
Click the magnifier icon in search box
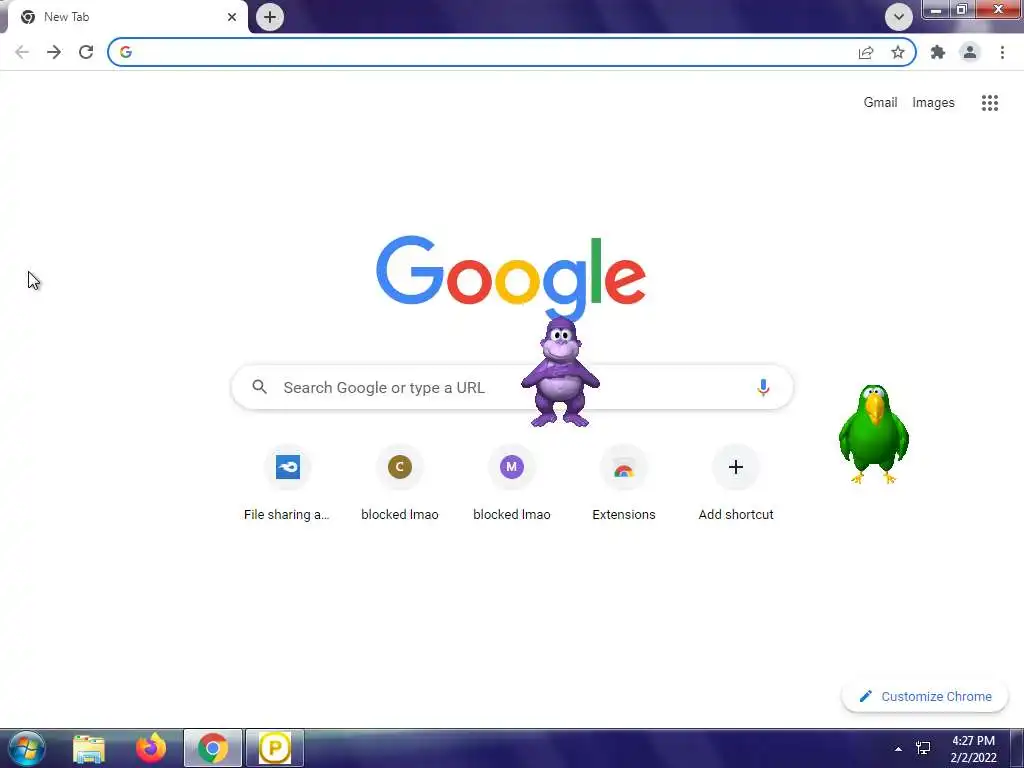(260, 387)
